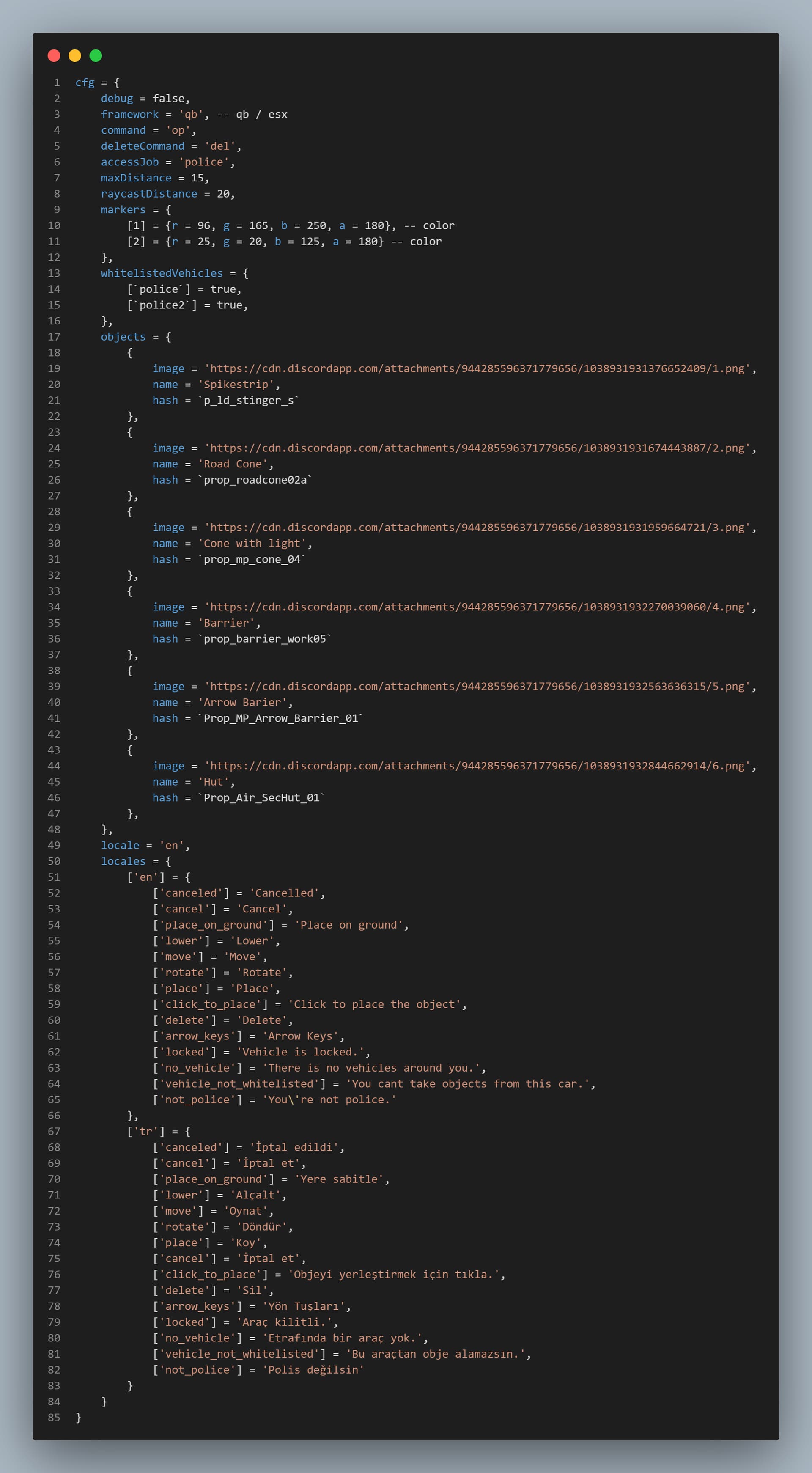Viewport: 812px width, 1473px height.
Task: Click the 1.png discord image URL
Action: [477, 369]
